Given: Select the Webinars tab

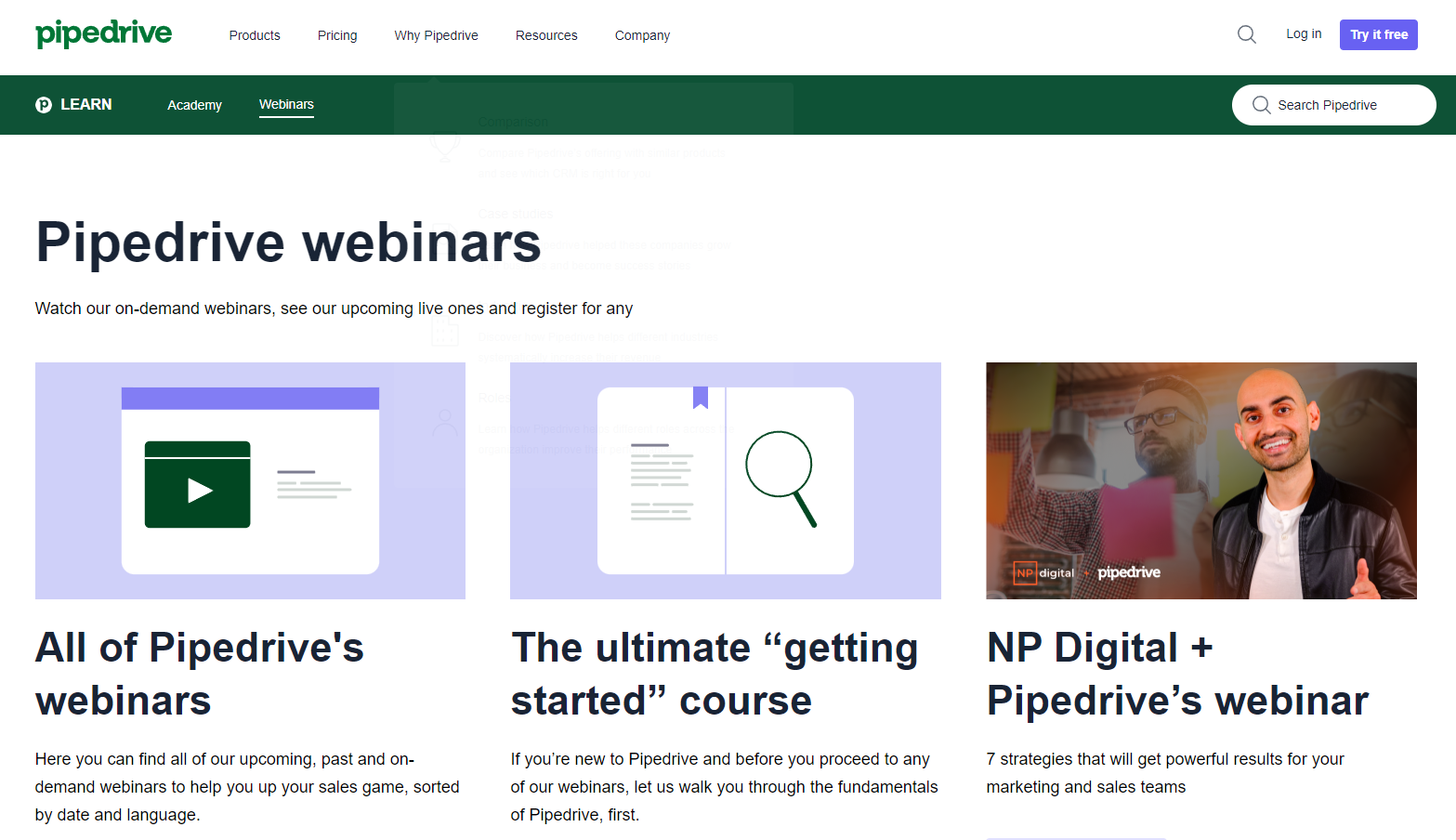Looking at the screenshot, I should (286, 104).
